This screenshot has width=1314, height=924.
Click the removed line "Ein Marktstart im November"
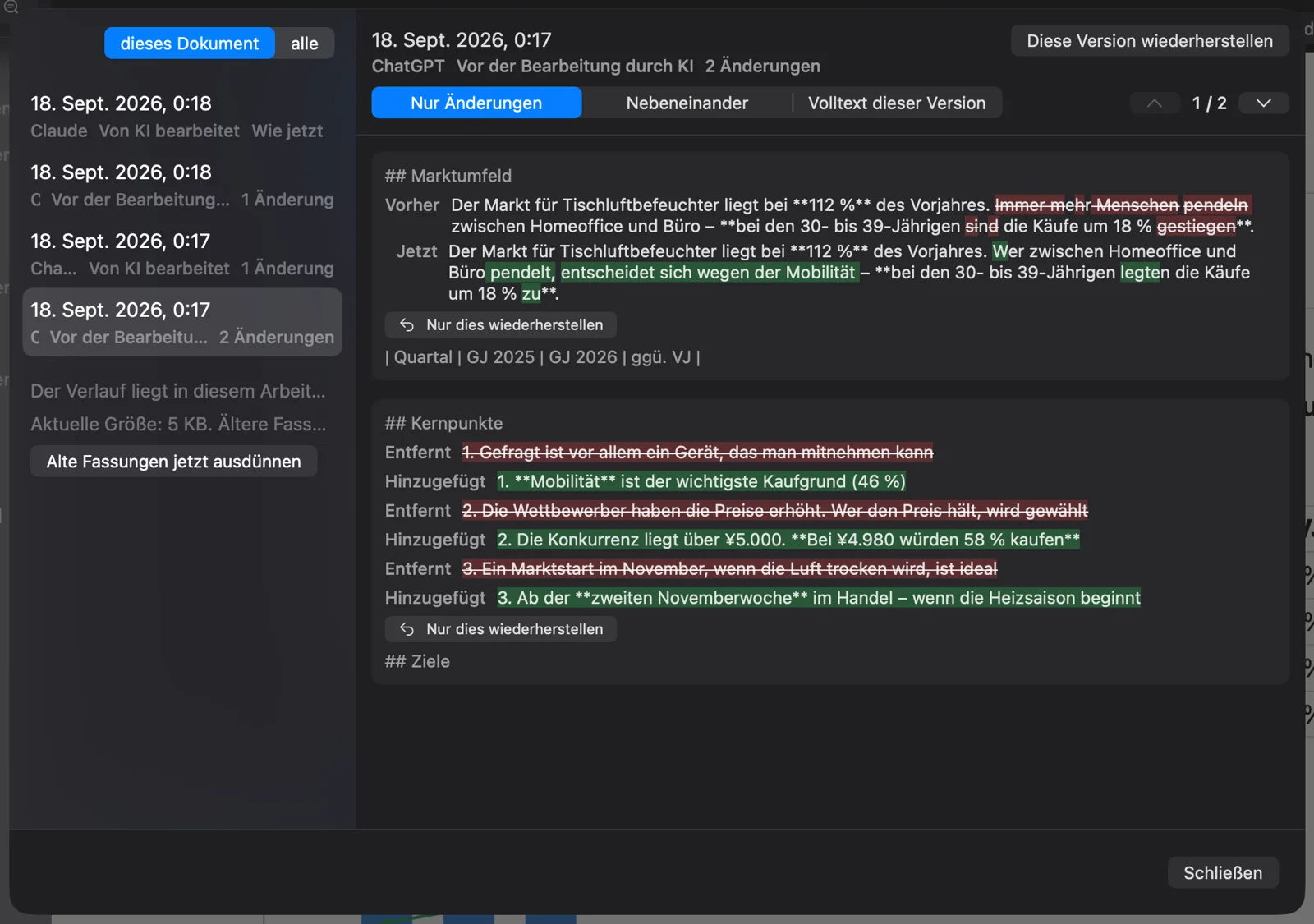point(730,569)
